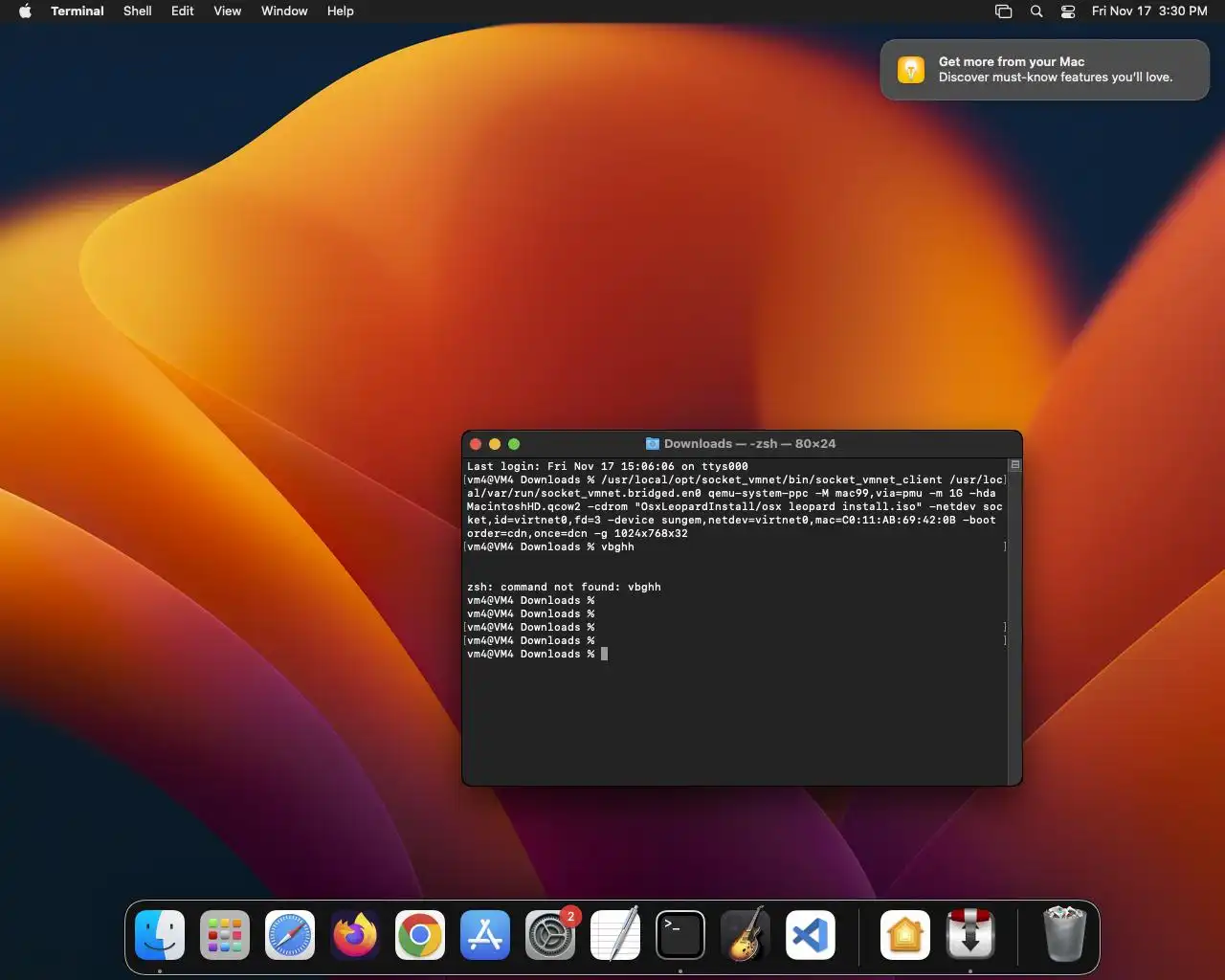Image resolution: width=1225 pixels, height=980 pixels.
Task: Click the terminal cursor at the last prompt
Action: coord(604,655)
